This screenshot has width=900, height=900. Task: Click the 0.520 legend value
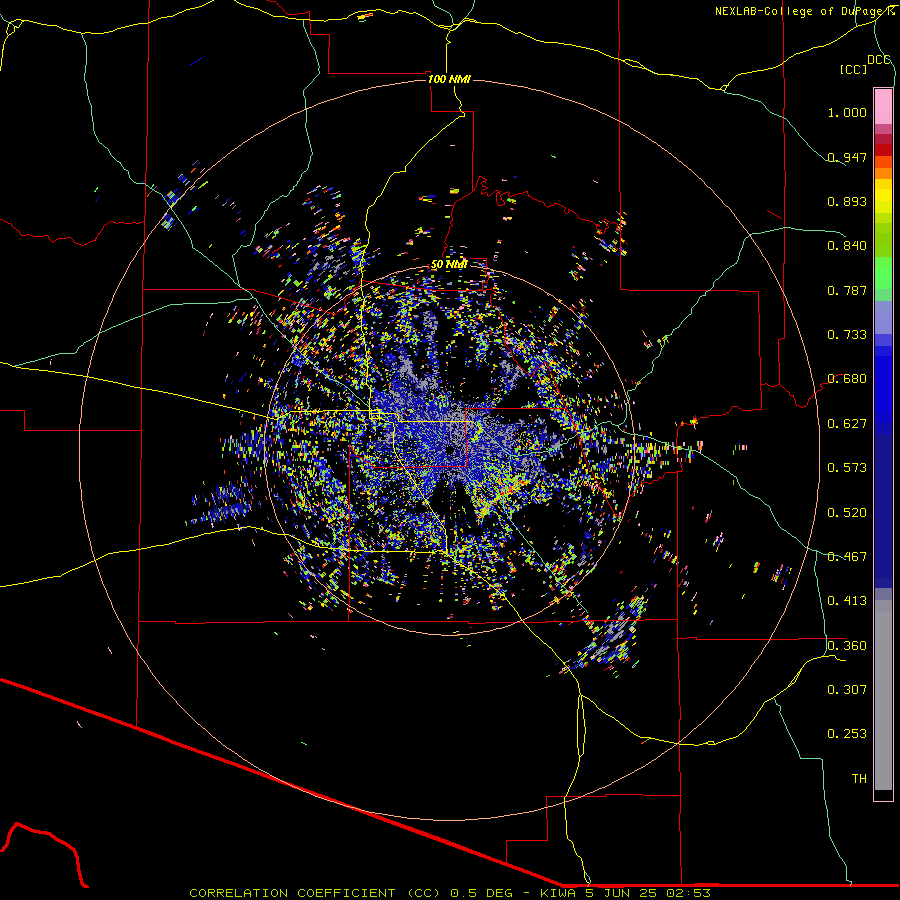click(x=847, y=513)
